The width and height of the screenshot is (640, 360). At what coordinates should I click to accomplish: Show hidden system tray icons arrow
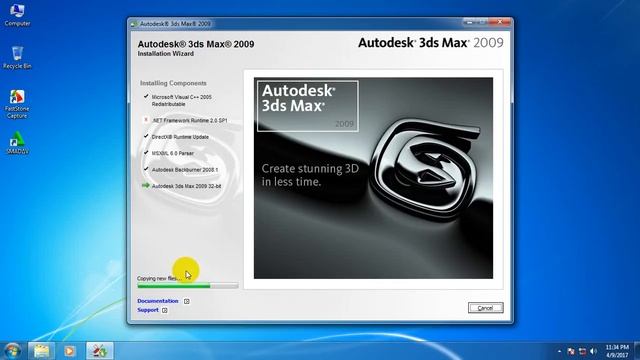pyautogui.click(x=559, y=351)
